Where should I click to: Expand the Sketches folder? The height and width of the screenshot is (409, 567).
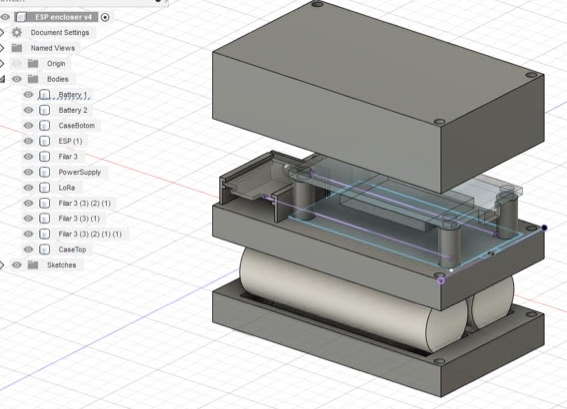(x=2, y=265)
